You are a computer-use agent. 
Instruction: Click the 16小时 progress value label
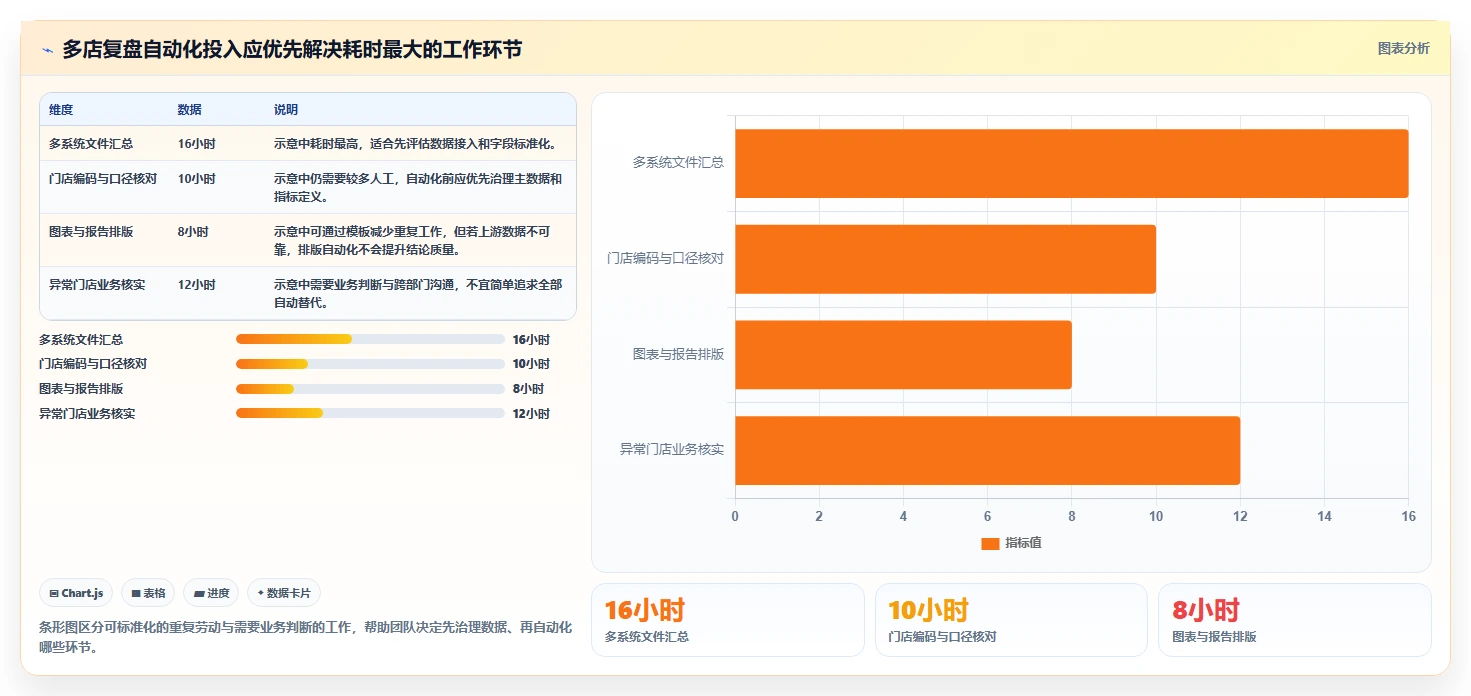tap(531, 339)
